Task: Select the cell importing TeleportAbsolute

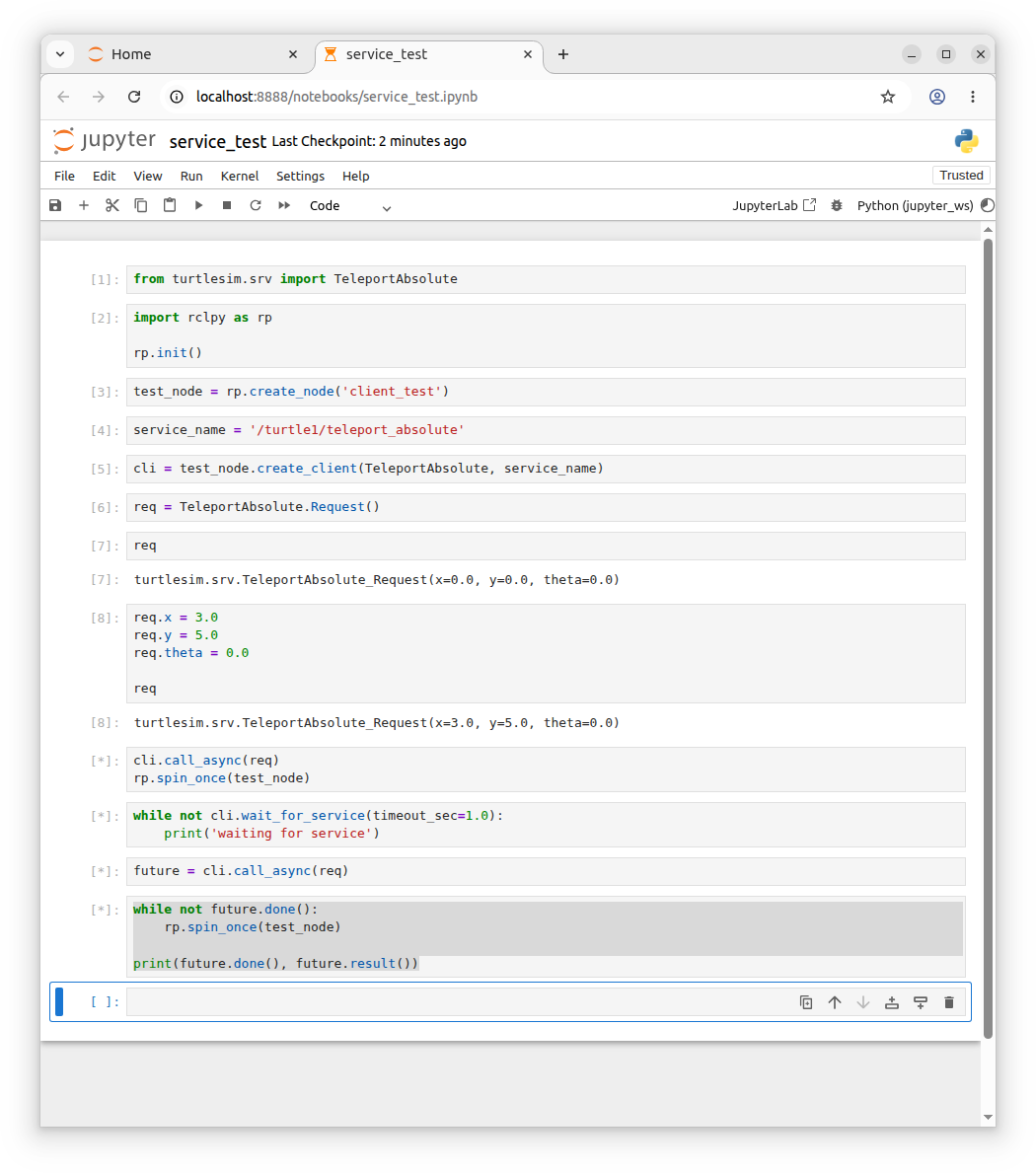Action: 546,279
